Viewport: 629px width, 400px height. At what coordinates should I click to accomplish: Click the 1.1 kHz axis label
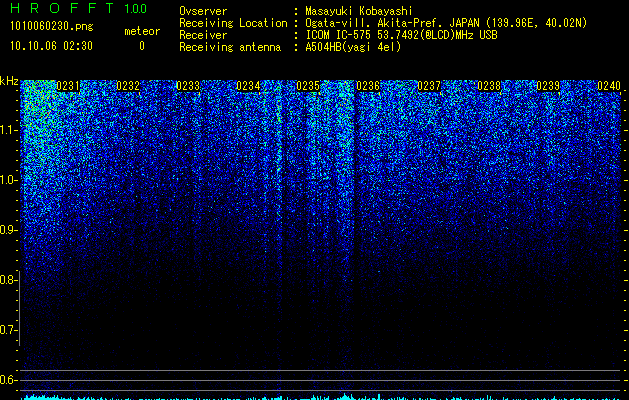pyautogui.click(x=7, y=130)
